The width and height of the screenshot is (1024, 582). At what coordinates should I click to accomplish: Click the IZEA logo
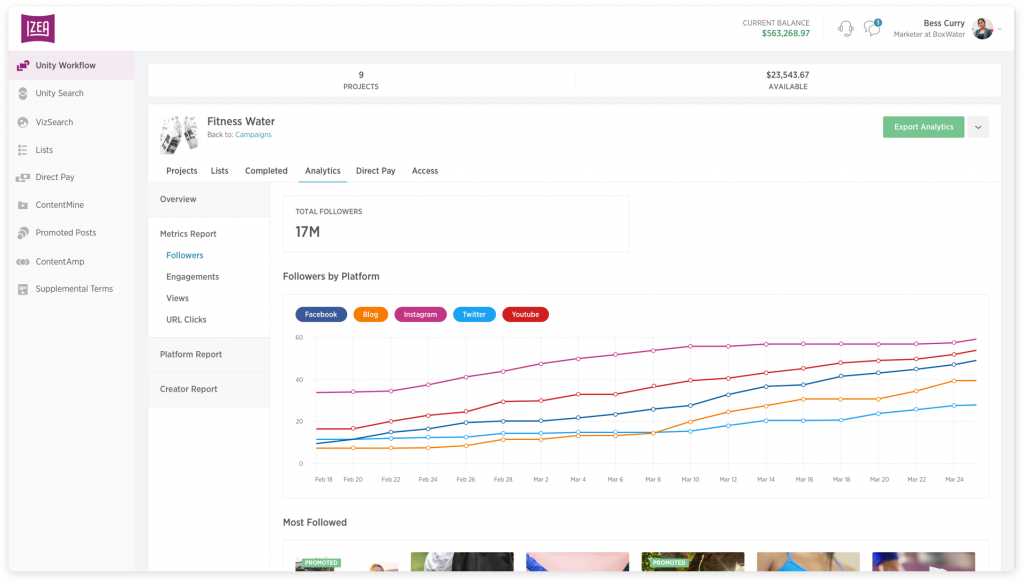(38, 28)
